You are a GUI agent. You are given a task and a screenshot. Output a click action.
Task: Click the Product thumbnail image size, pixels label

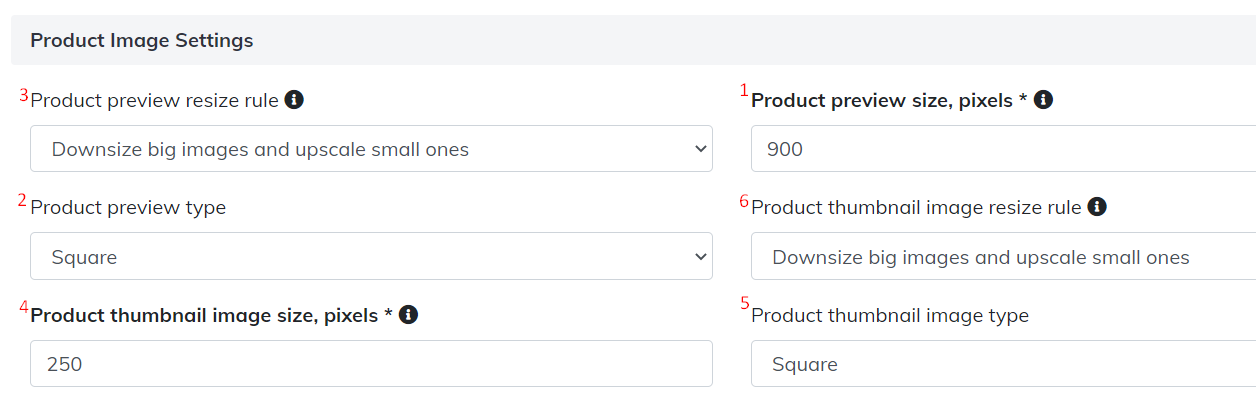coord(211,315)
